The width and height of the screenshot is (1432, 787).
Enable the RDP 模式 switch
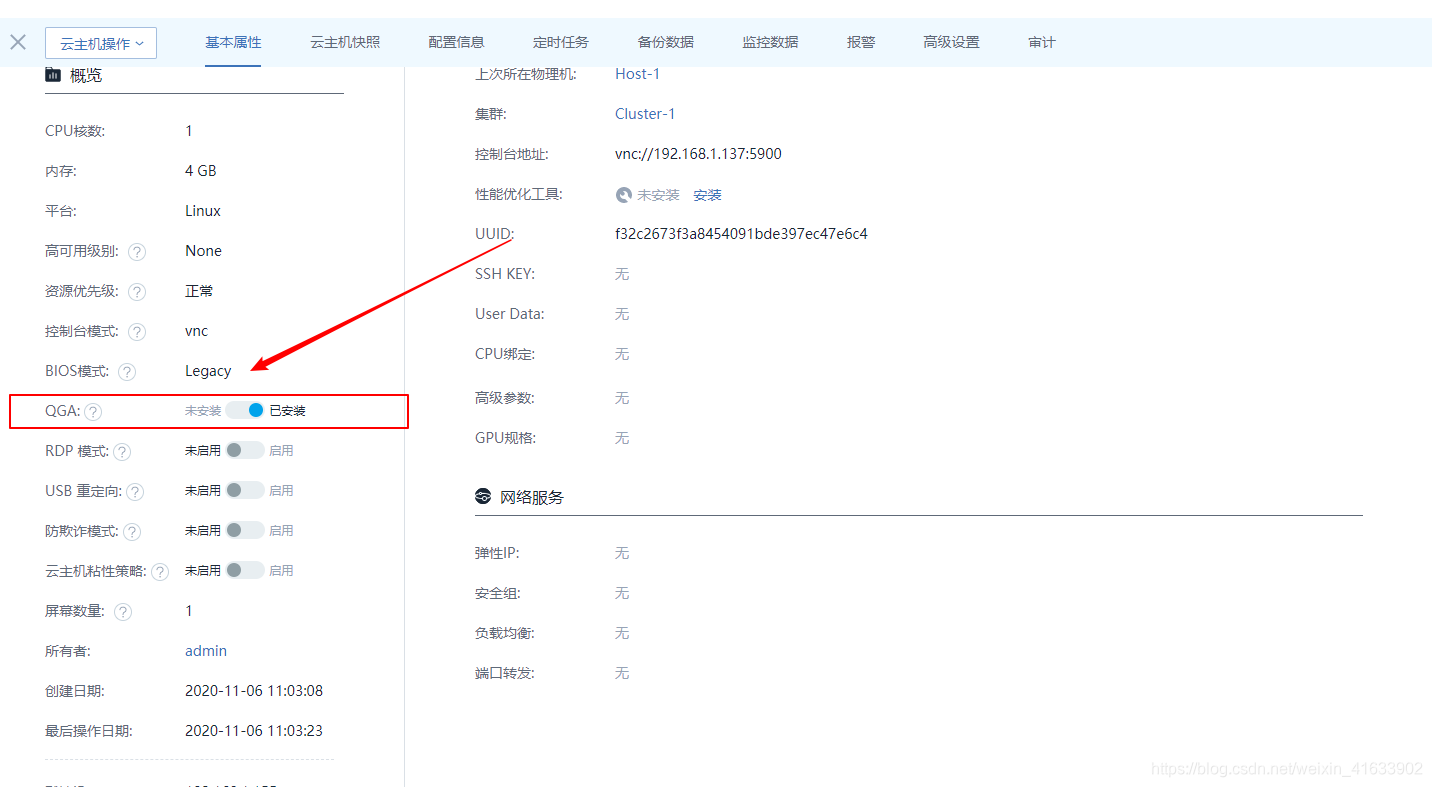245,450
